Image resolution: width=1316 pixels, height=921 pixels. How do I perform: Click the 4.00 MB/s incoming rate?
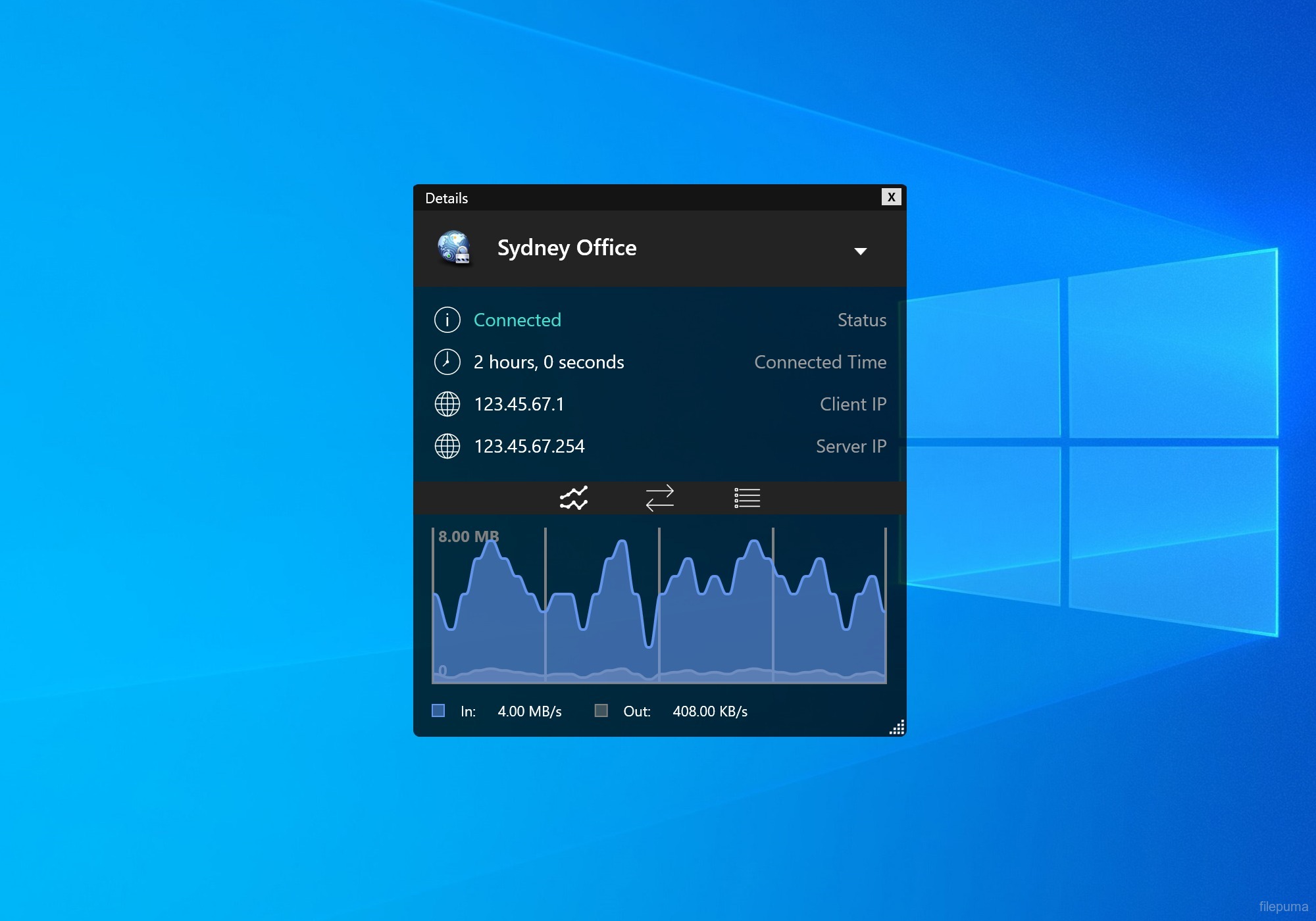click(x=530, y=711)
